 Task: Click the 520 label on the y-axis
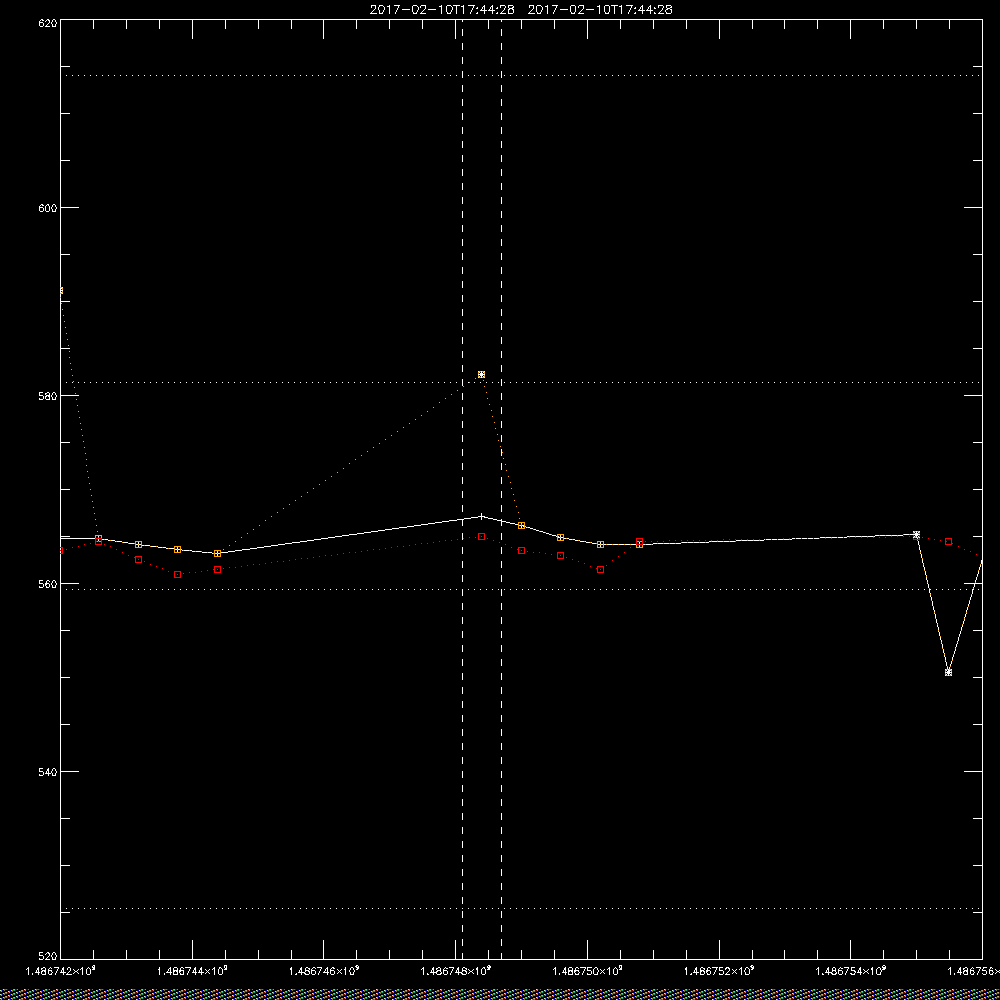click(48, 957)
